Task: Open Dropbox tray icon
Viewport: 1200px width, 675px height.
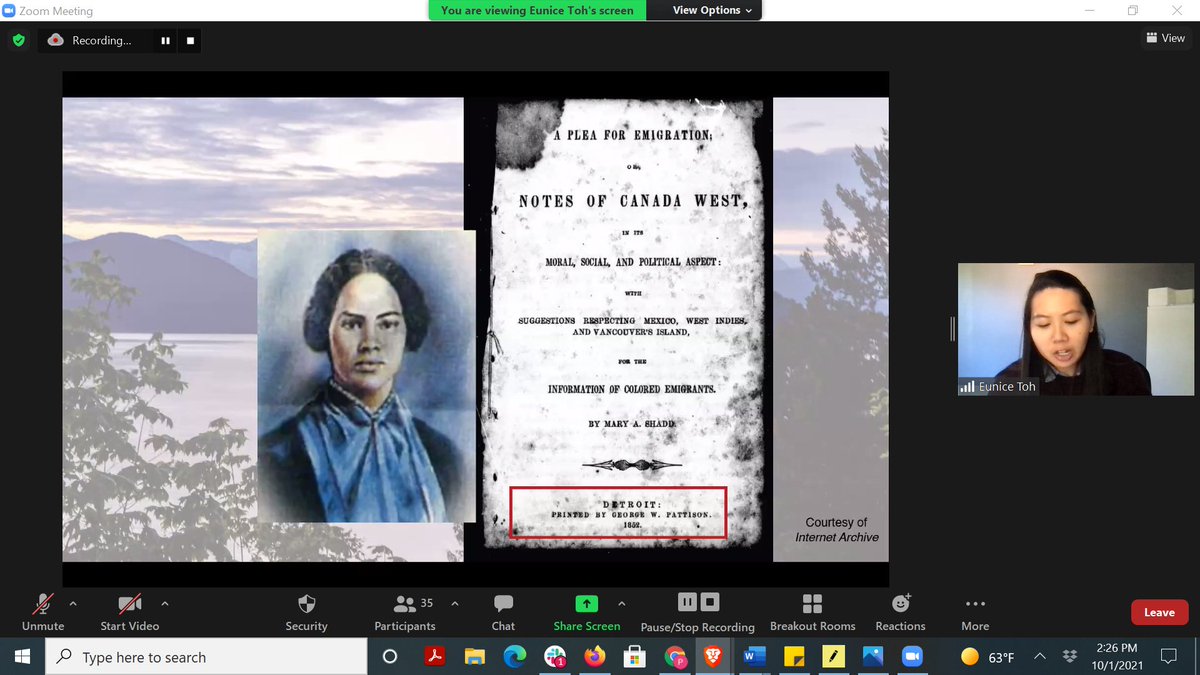Action: click(1069, 657)
